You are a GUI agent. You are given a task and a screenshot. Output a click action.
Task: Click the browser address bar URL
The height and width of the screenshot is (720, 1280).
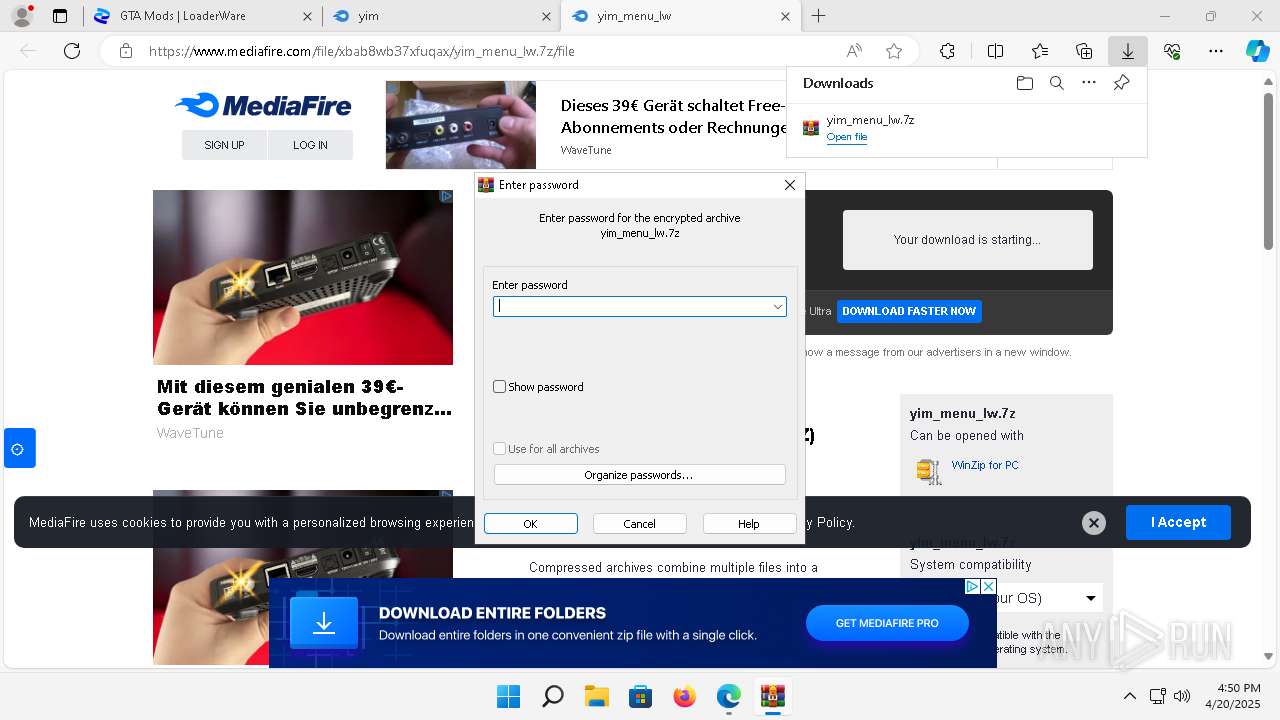(362, 51)
